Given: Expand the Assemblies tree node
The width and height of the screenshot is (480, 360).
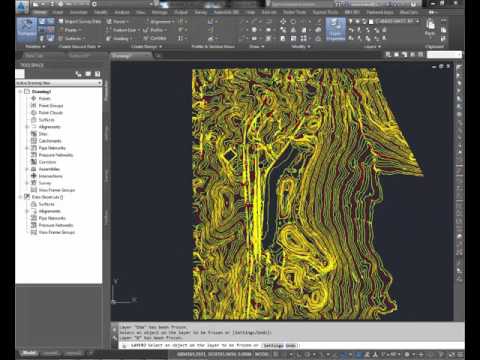Looking at the screenshot, I should (27, 169).
